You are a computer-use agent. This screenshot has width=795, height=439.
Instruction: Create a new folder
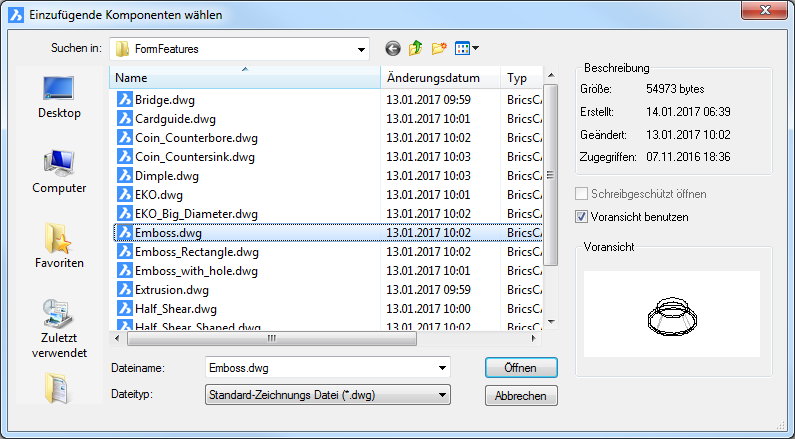tap(439, 48)
